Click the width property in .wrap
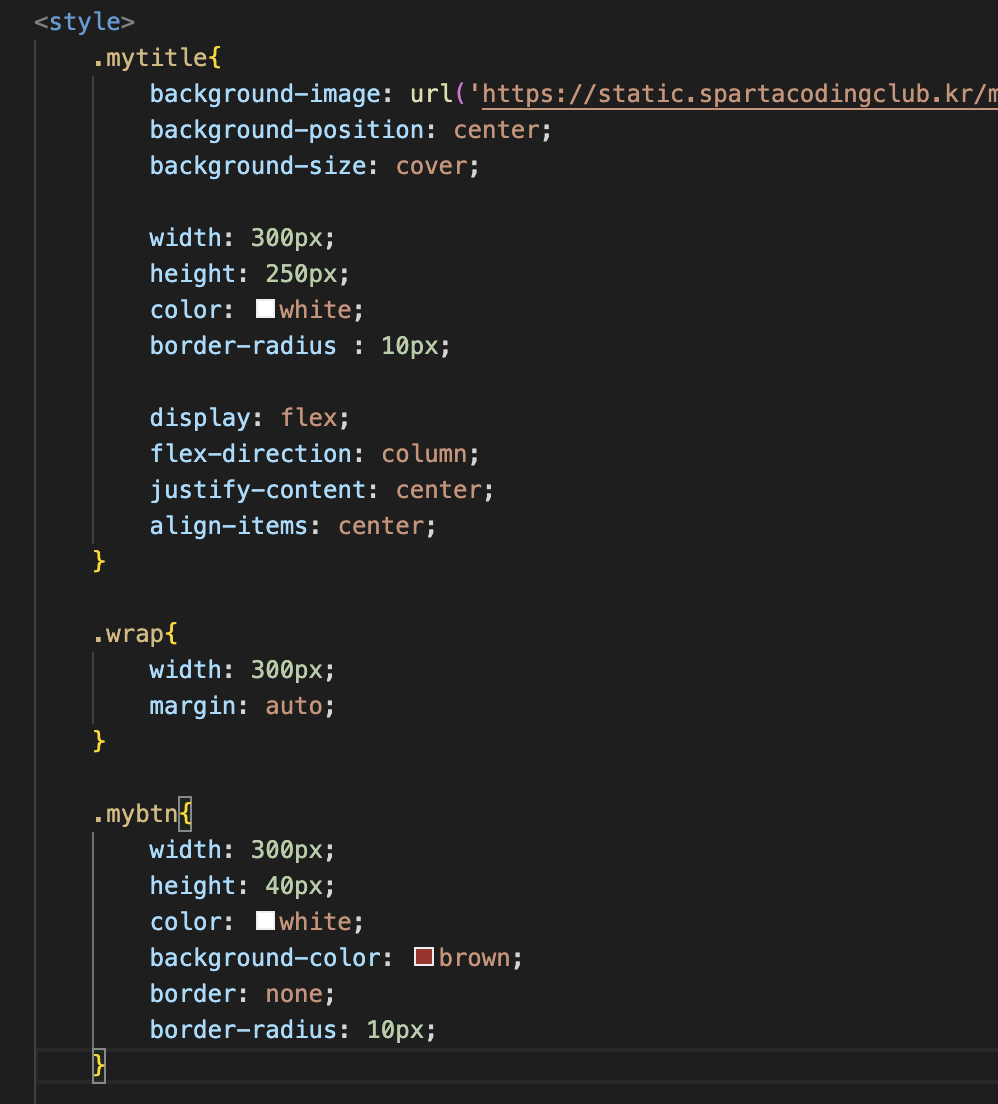This screenshot has height=1104, width=998. pos(186,670)
